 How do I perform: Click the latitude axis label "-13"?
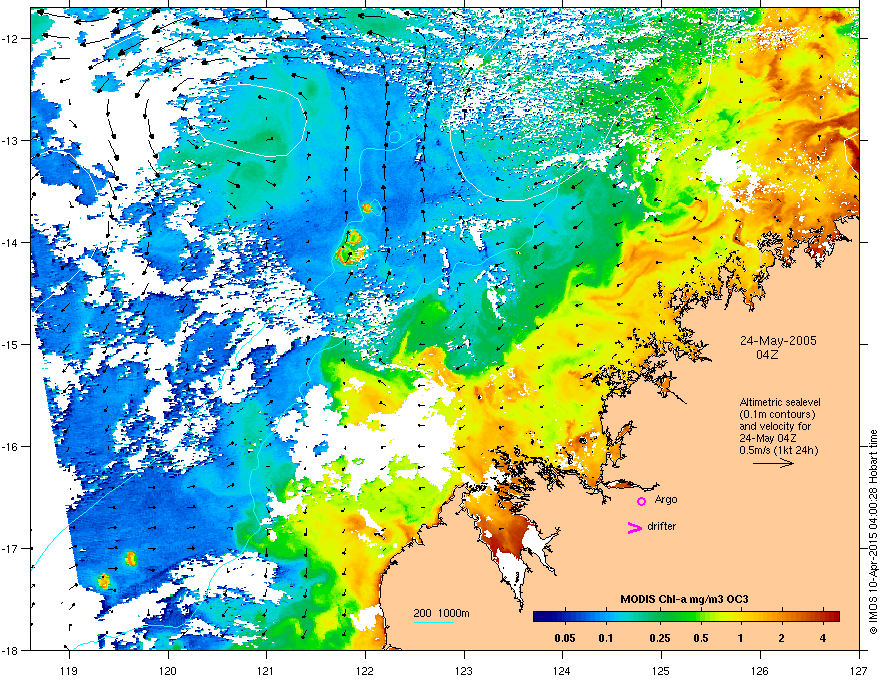(11, 141)
